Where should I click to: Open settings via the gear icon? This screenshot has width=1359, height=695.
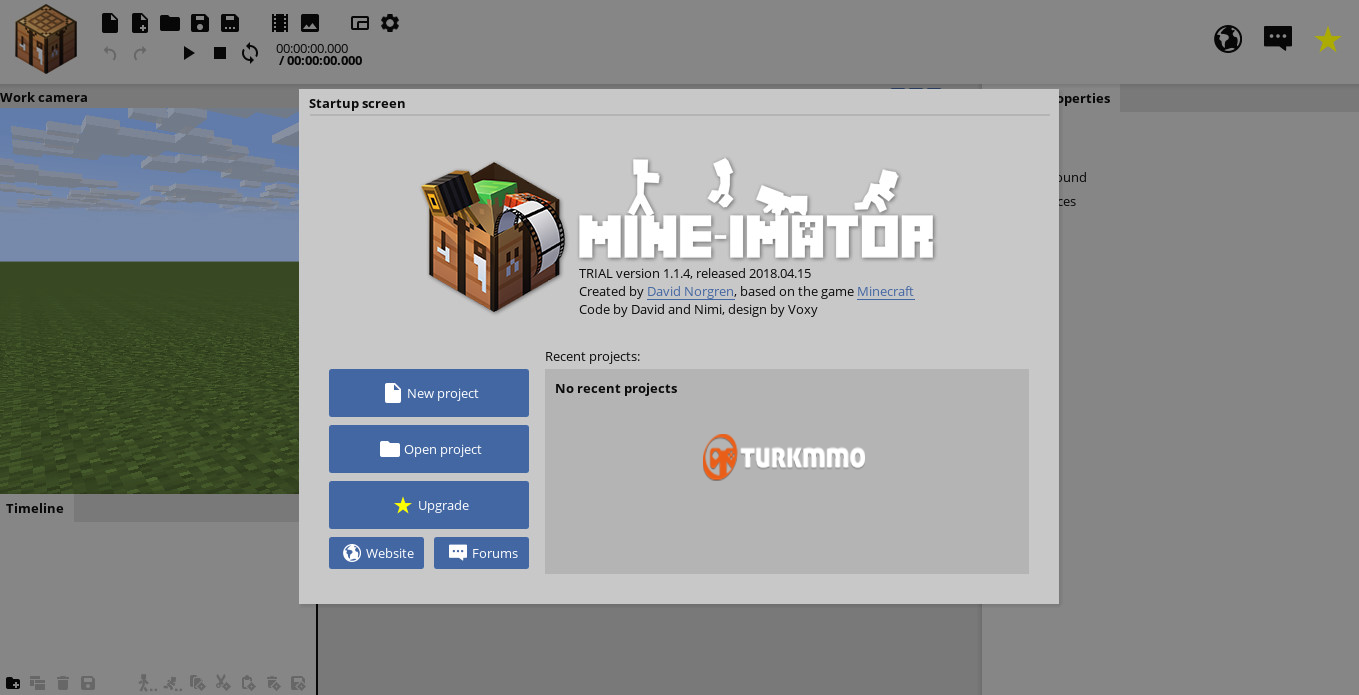point(390,22)
